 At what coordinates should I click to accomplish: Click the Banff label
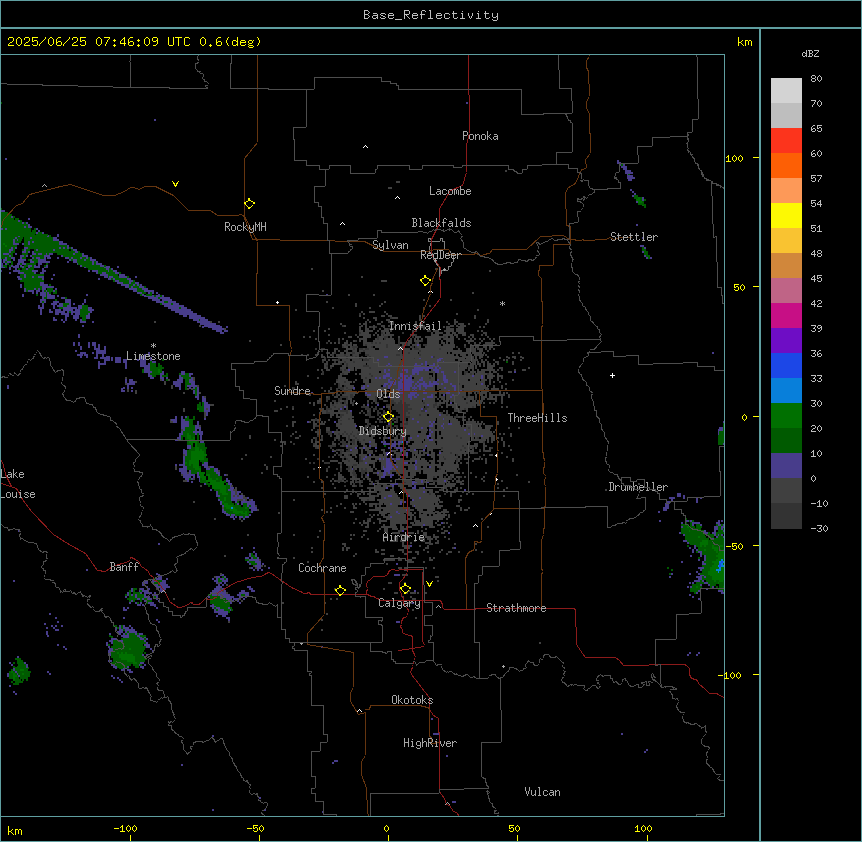(124, 567)
